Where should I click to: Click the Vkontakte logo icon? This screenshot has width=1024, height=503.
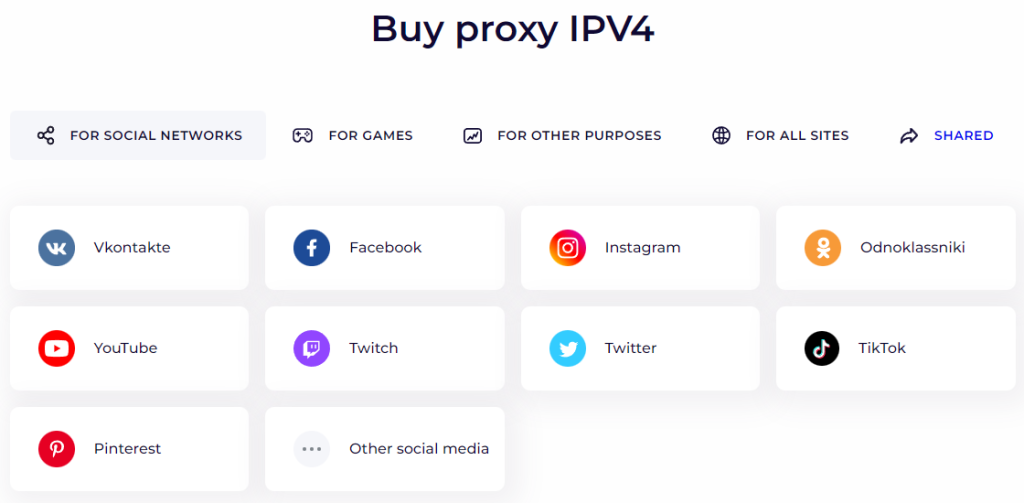(x=57, y=248)
